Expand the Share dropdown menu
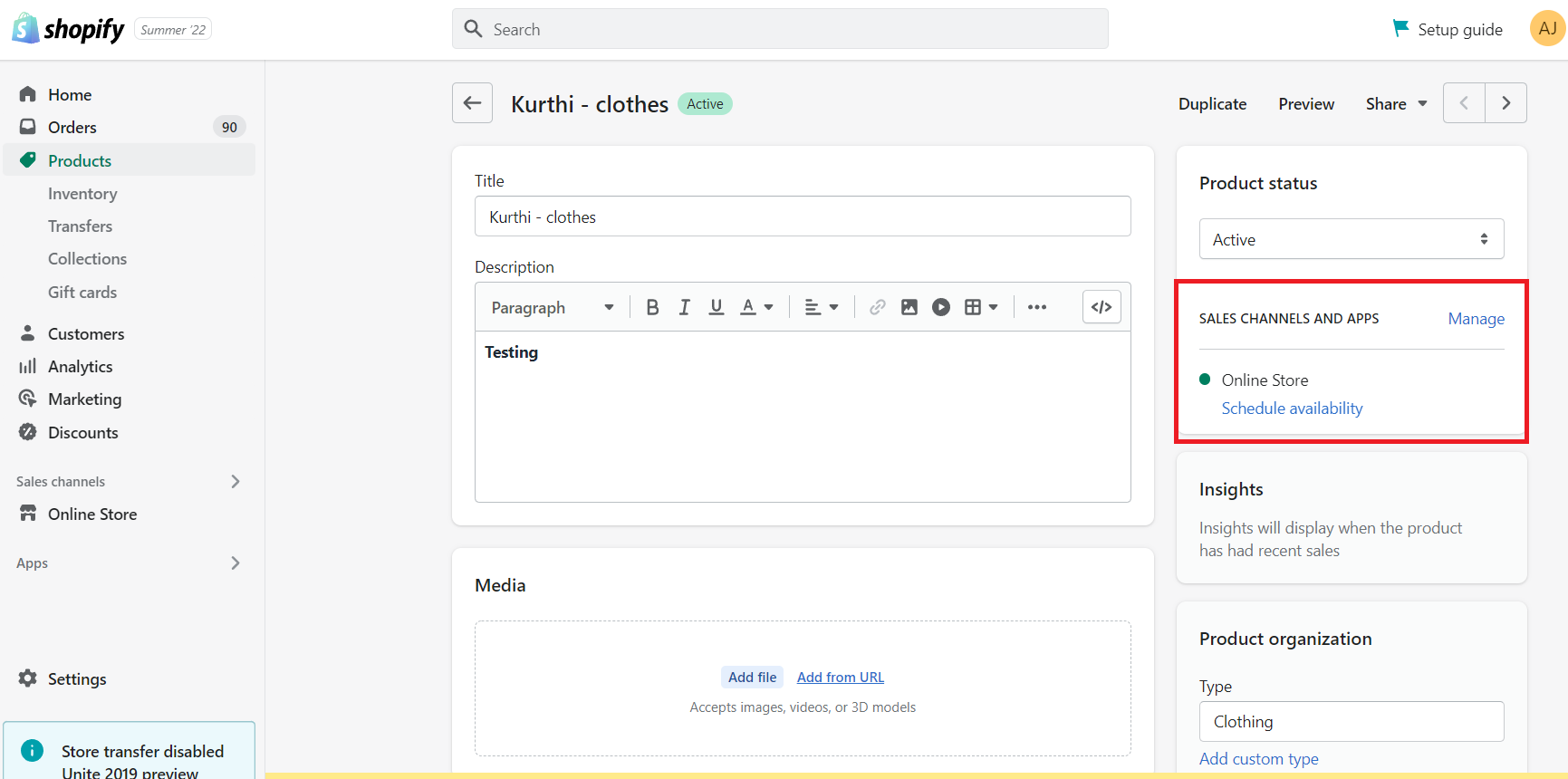This screenshot has width=1568, height=779. [1396, 104]
